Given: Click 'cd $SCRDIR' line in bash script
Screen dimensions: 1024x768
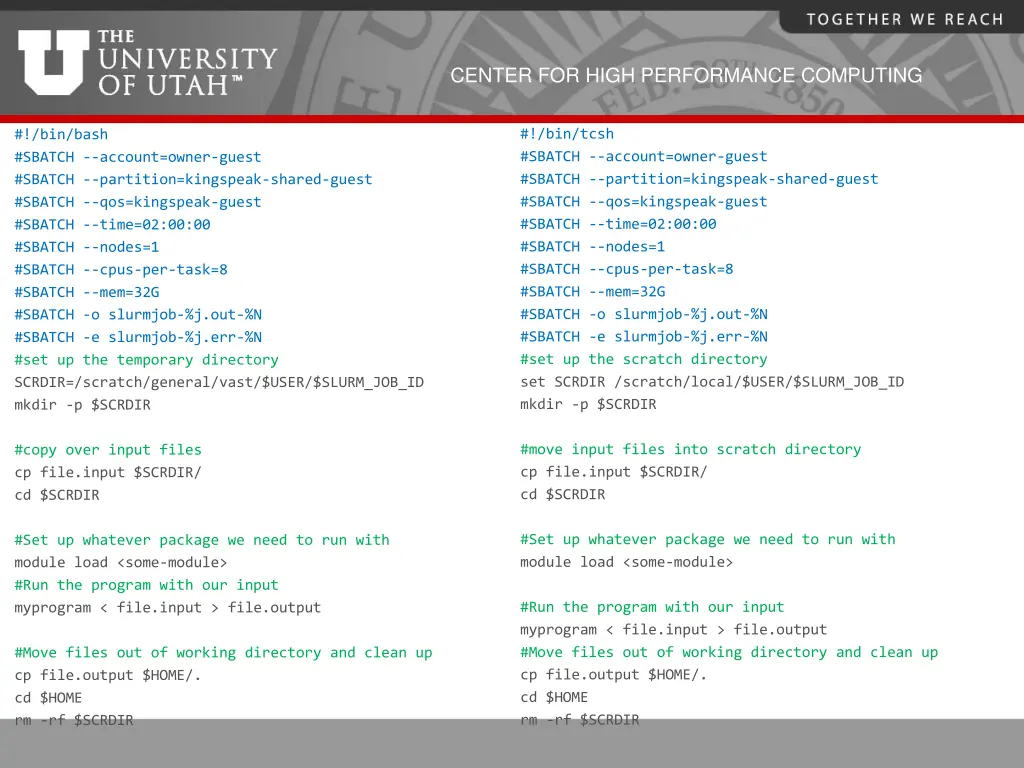Looking at the screenshot, I should pyautogui.click(x=57, y=495).
